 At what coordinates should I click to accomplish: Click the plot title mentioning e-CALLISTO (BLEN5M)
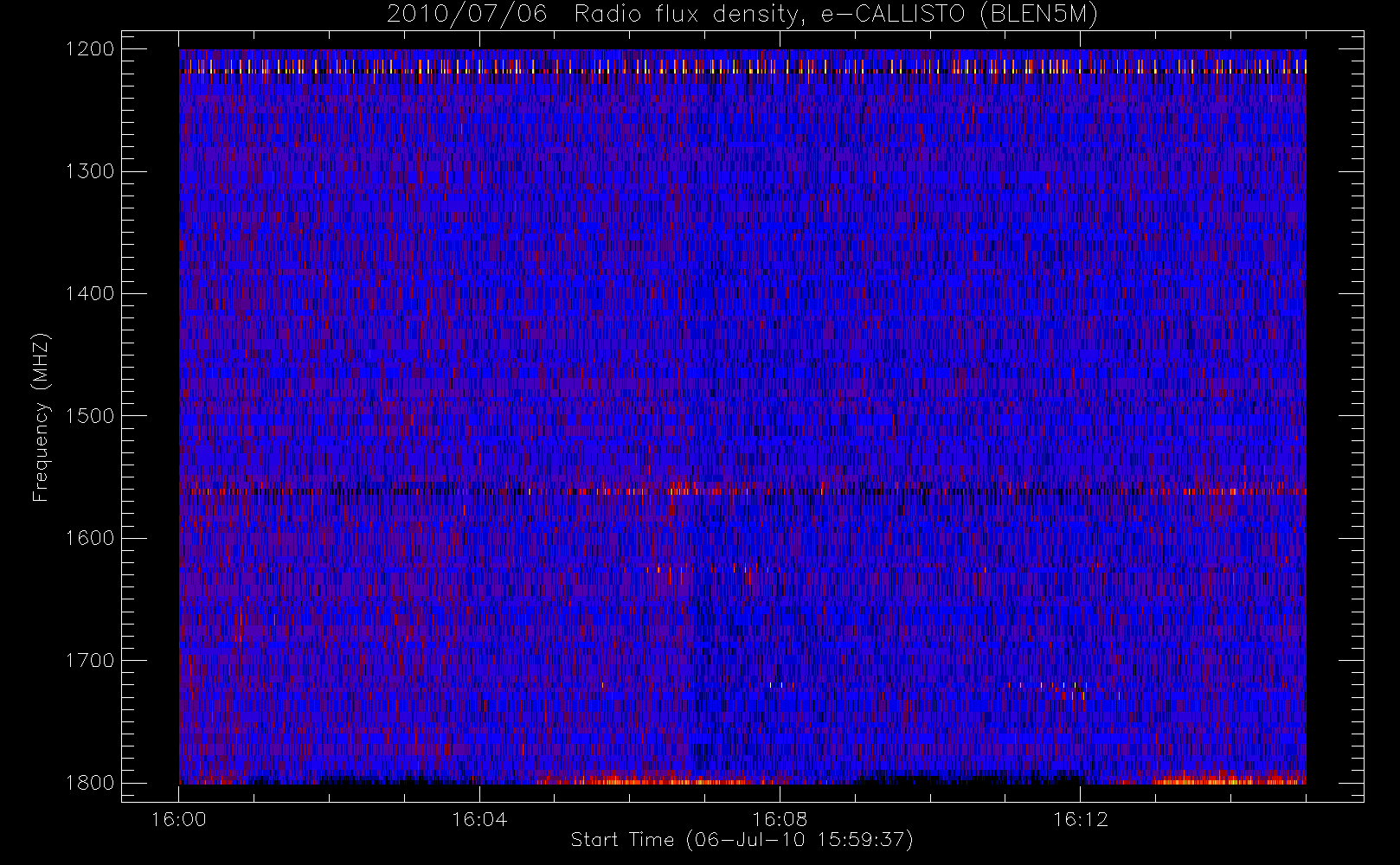tap(742, 15)
